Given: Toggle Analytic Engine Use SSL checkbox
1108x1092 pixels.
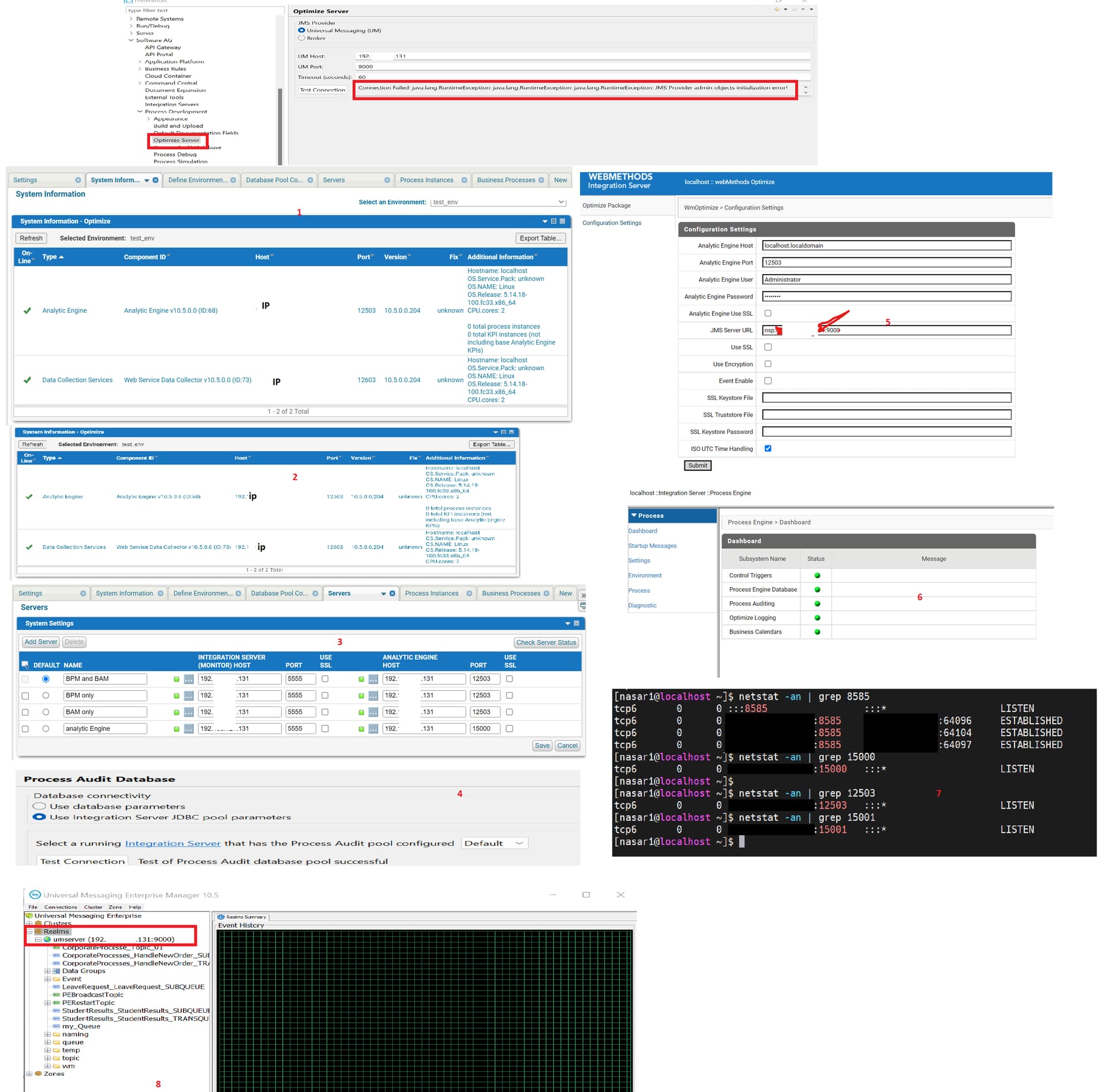Looking at the screenshot, I should pos(768,313).
